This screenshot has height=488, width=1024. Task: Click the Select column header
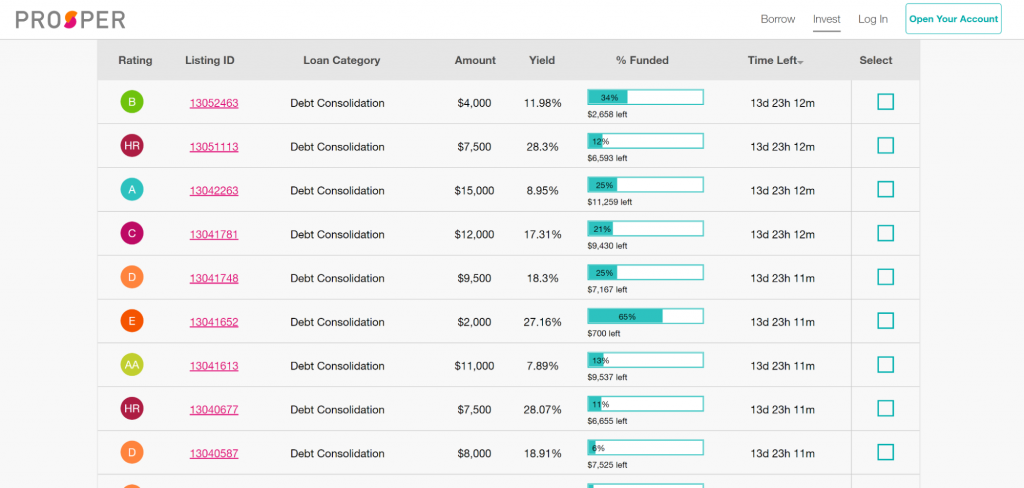click(876, 60)
